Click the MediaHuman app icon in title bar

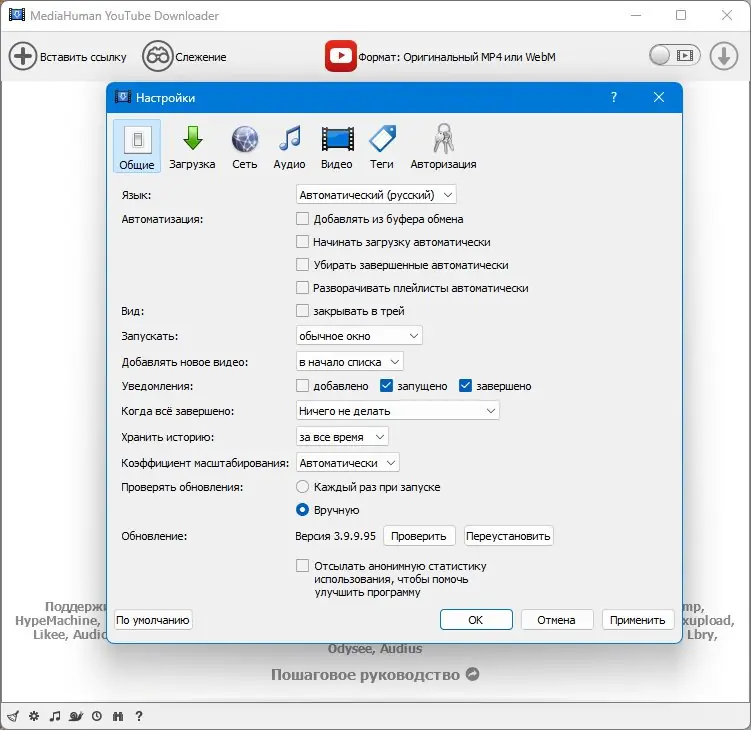point(17,15)
